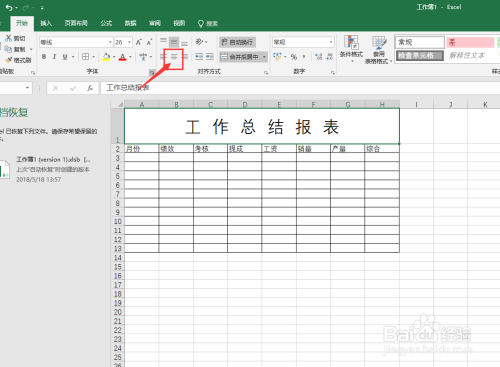Click the text orientation (ab) icon
500x367 pixels.
pyautogui.click(x=199, y=42)
